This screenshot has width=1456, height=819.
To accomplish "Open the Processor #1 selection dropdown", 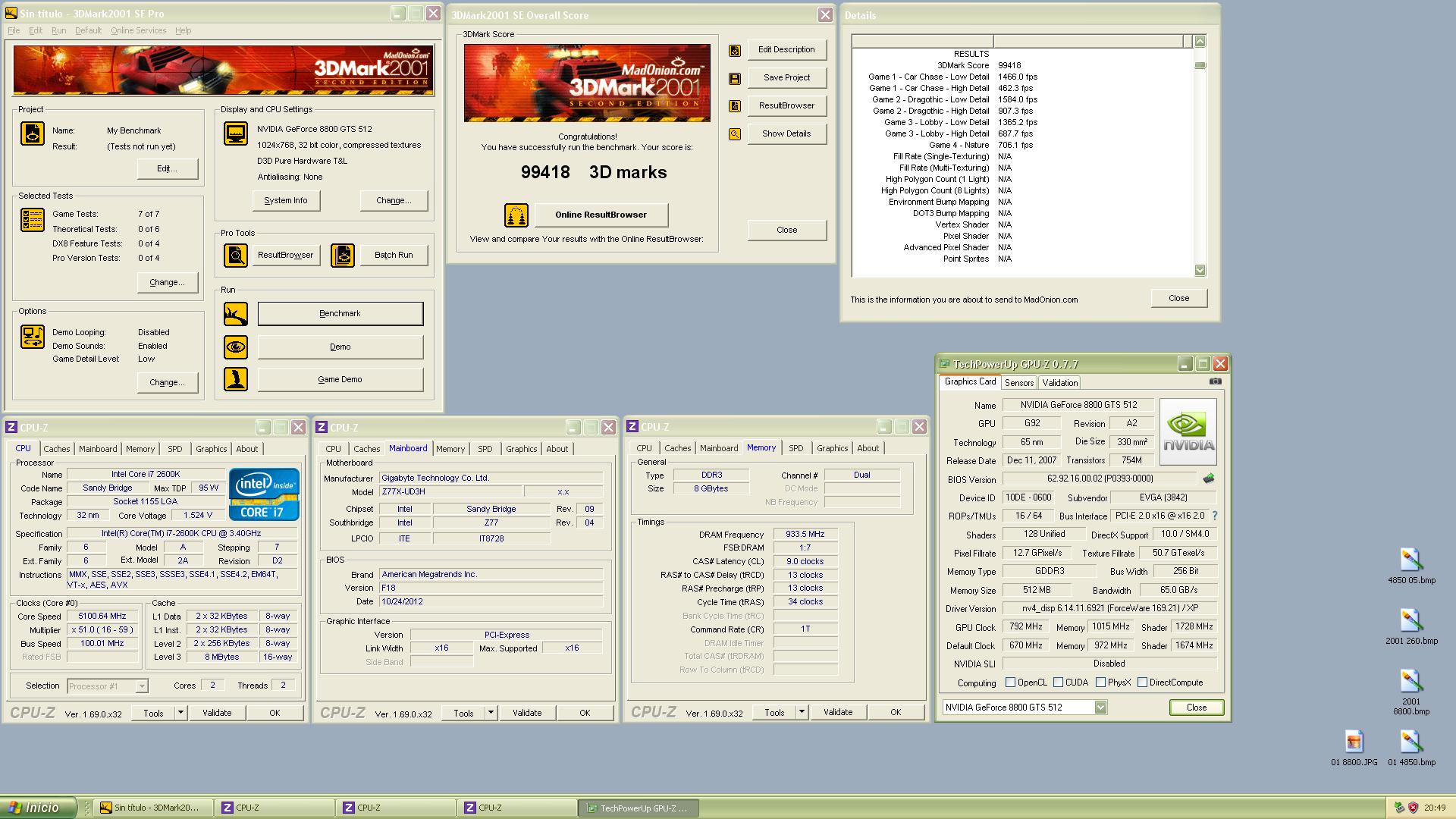I will [x=141, y=686].
